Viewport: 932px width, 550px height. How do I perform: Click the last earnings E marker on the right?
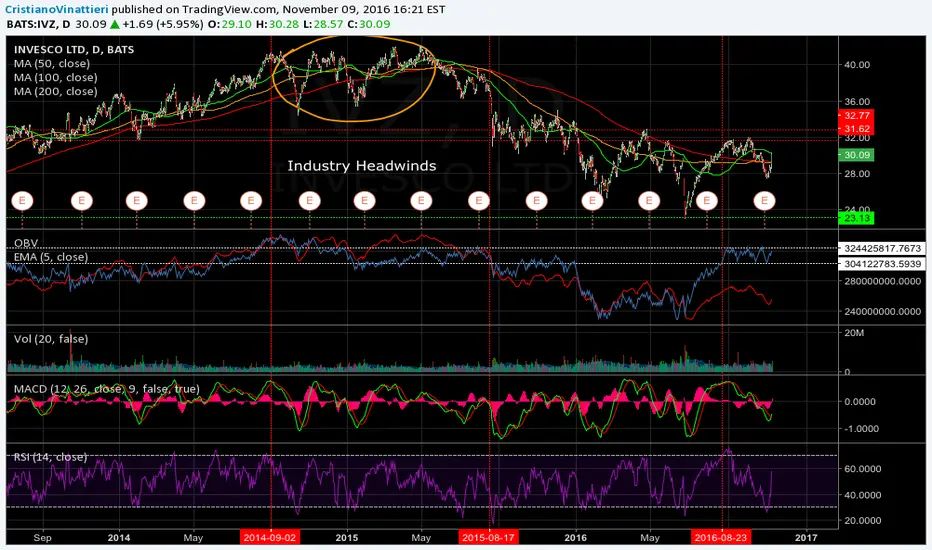[x=764, y=201]
